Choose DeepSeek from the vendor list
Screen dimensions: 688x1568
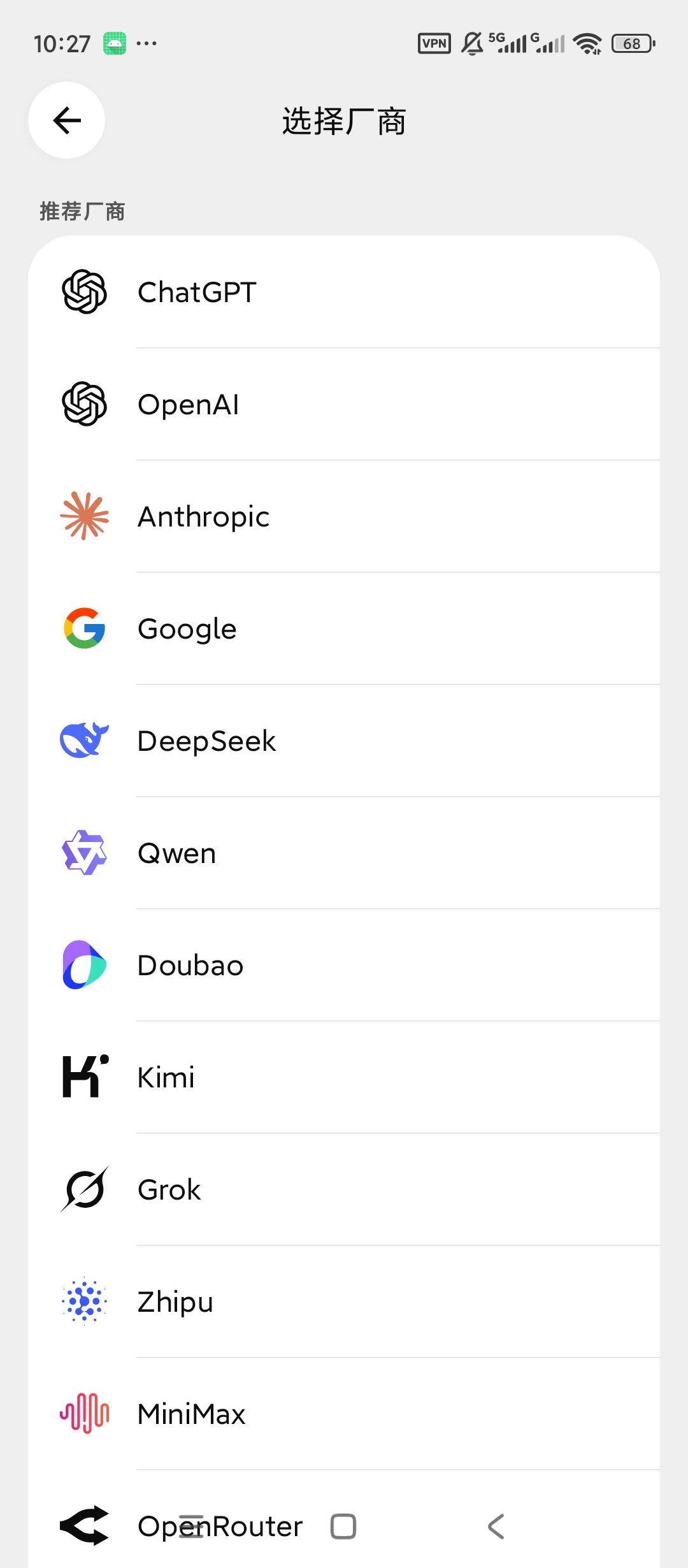tap(344, 741)
